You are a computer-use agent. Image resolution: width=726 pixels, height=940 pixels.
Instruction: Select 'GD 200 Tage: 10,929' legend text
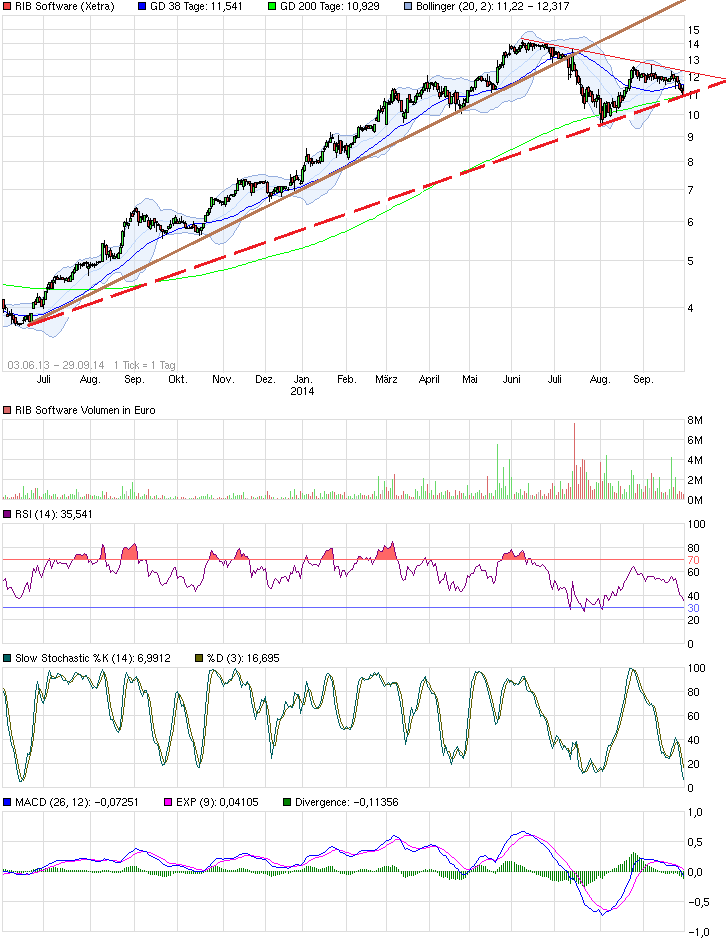pyautogui.click(x=330, y=7)
